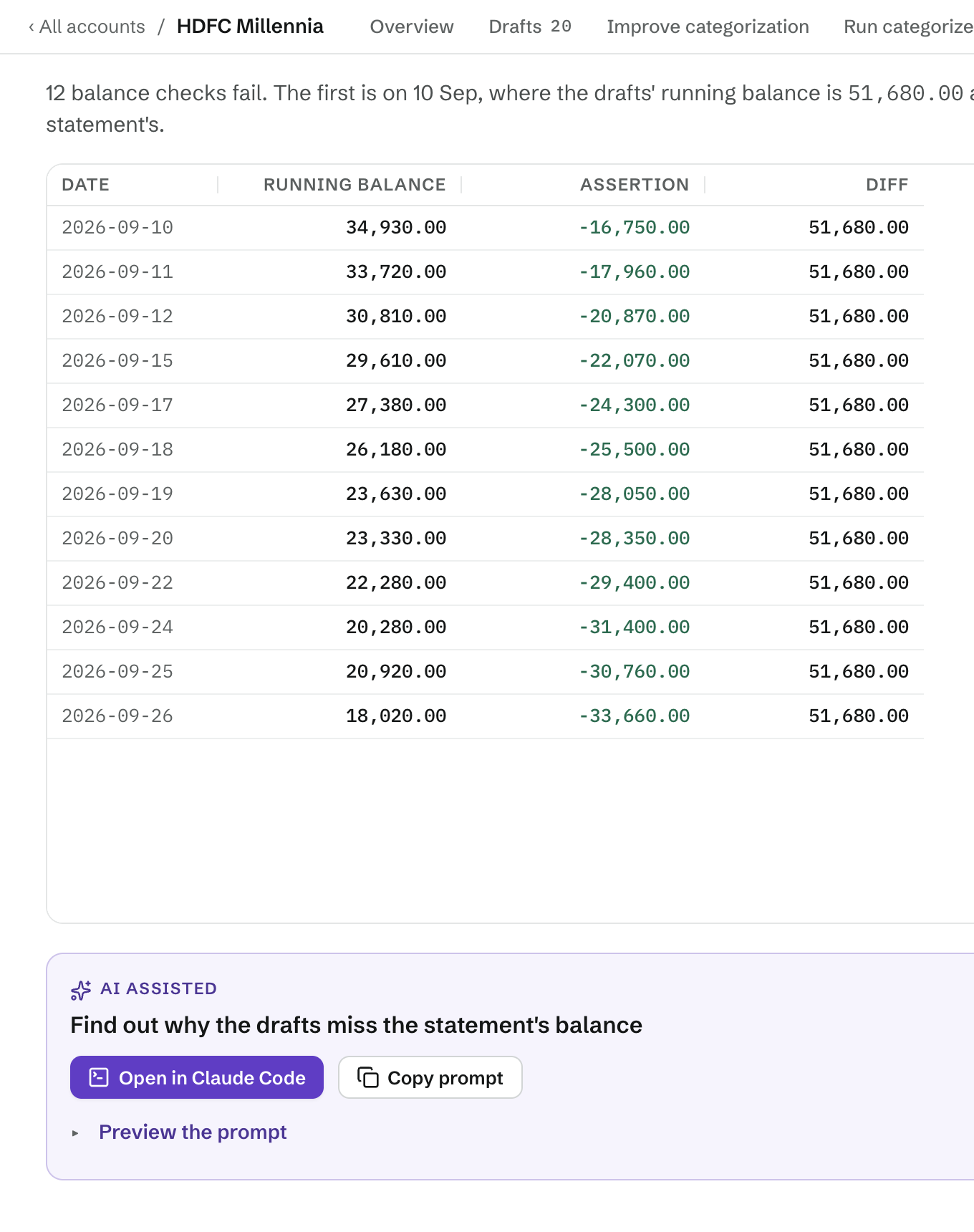Click running balance 18,020.00
The image size is (974, 1232).
[x=396, y=716]
